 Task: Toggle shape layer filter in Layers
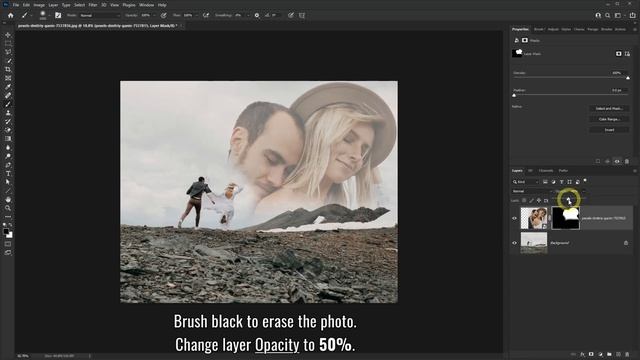[569, 182]
